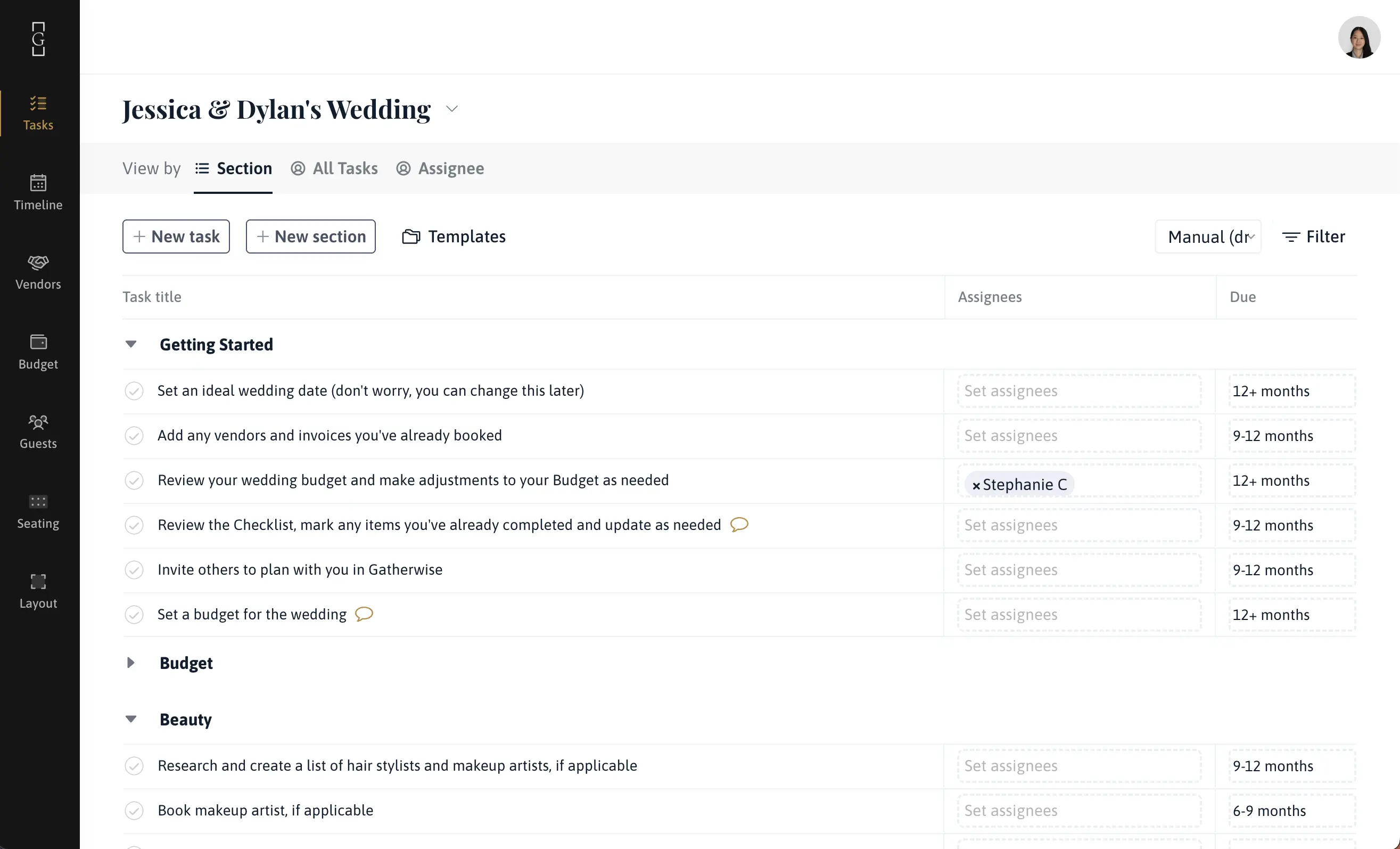Open the Timeline calendar icon

pyautogui.click(x=38, y=183)
